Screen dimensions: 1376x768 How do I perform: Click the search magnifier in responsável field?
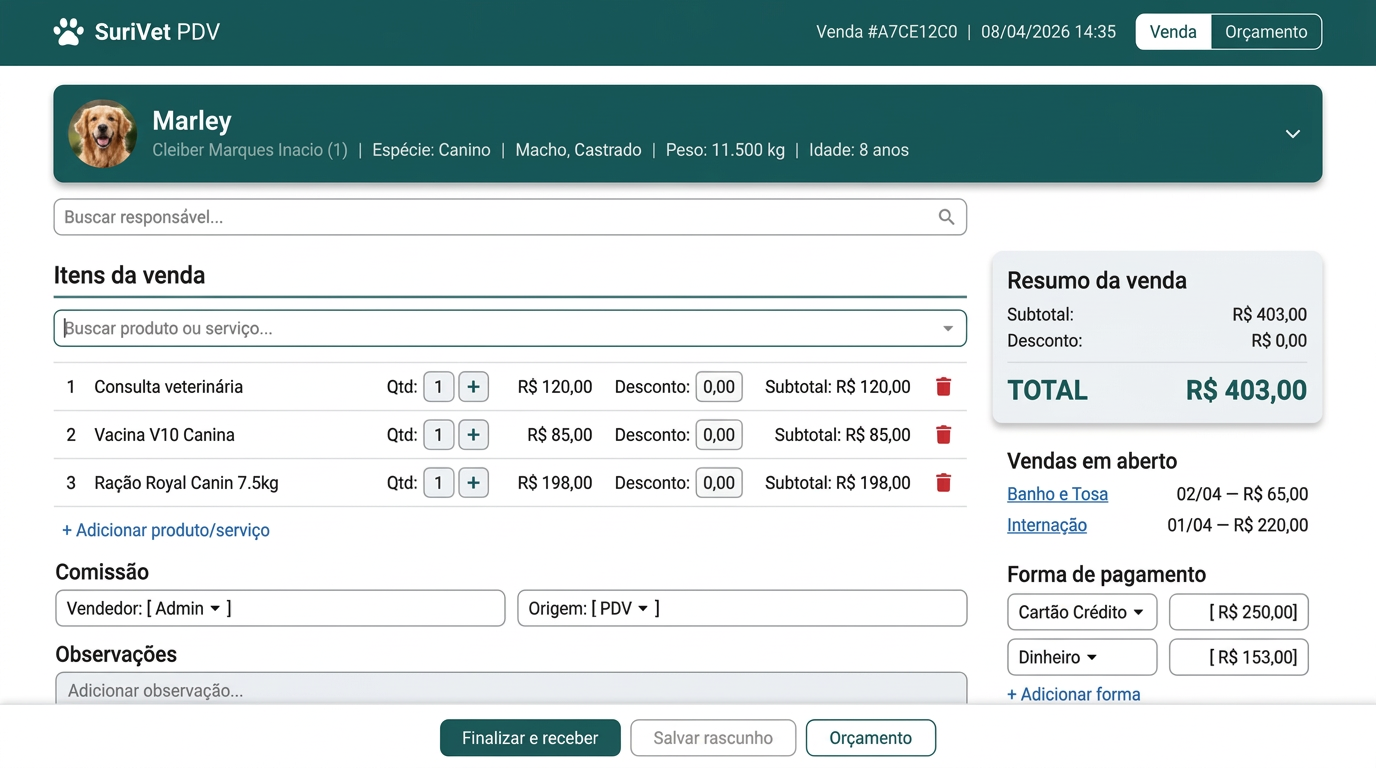coord(946,217)
